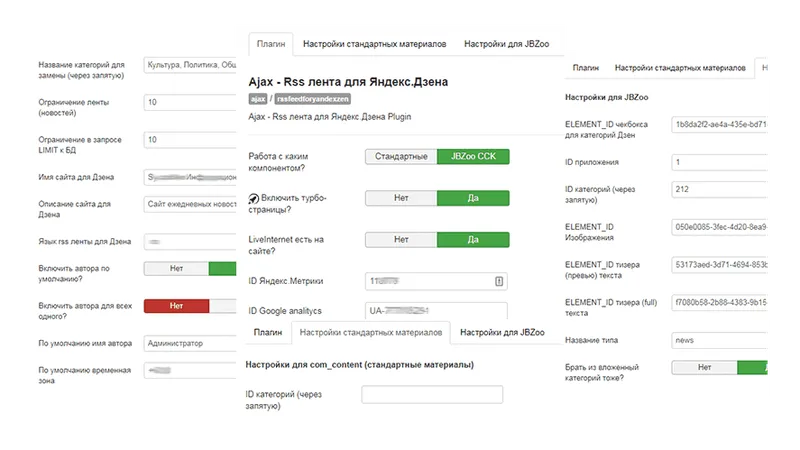The width and height of the screenshot is (800, 450).
Task: Set turbo pages option to Да
Action: 473,198
